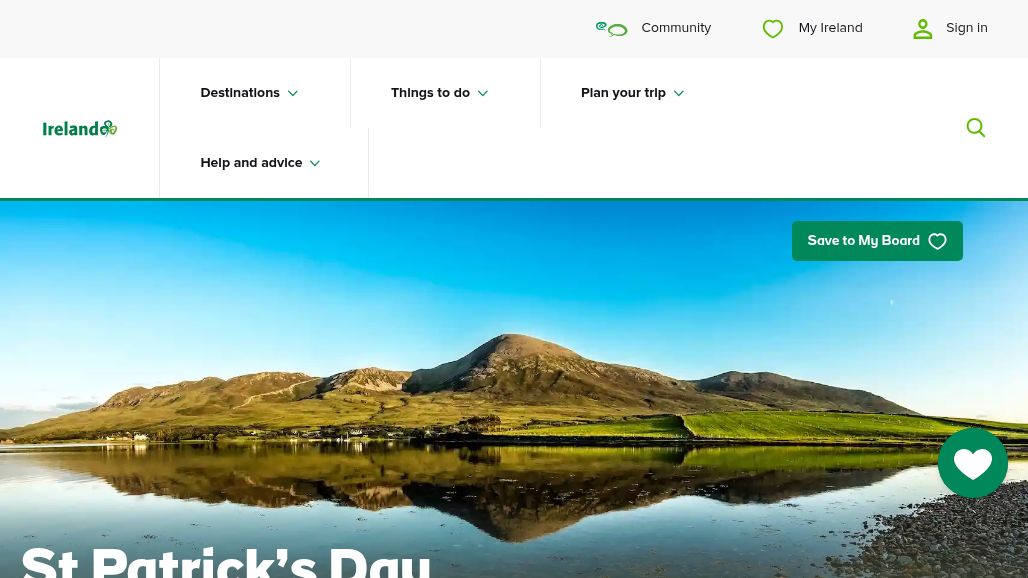
Task: Click the Sign in person icon
Action: (922, 28)
